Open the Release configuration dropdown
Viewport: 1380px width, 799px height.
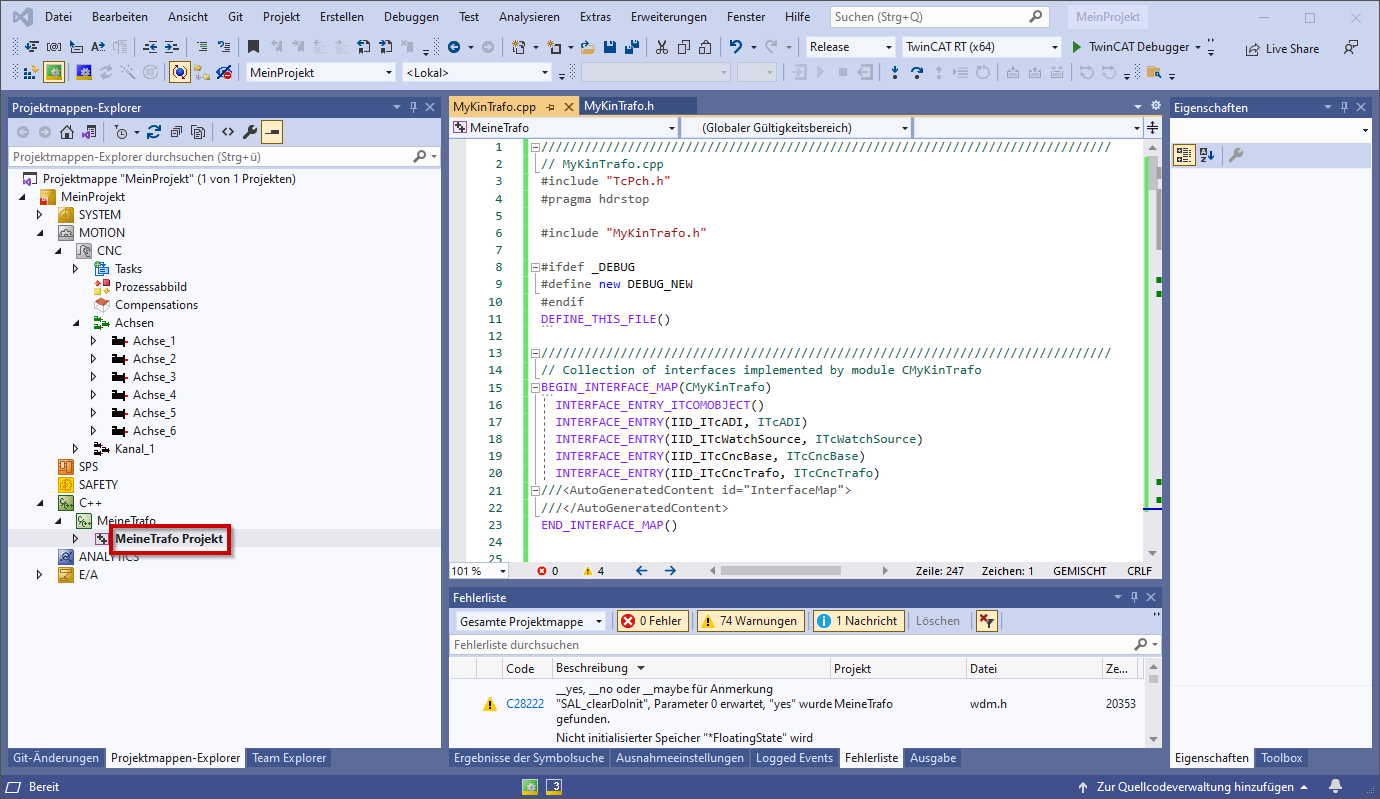[851, 47]
